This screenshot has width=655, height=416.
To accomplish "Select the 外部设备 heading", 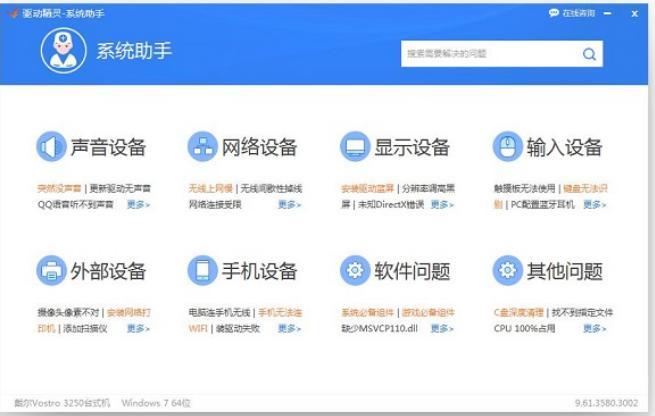I will click(108, 271).
